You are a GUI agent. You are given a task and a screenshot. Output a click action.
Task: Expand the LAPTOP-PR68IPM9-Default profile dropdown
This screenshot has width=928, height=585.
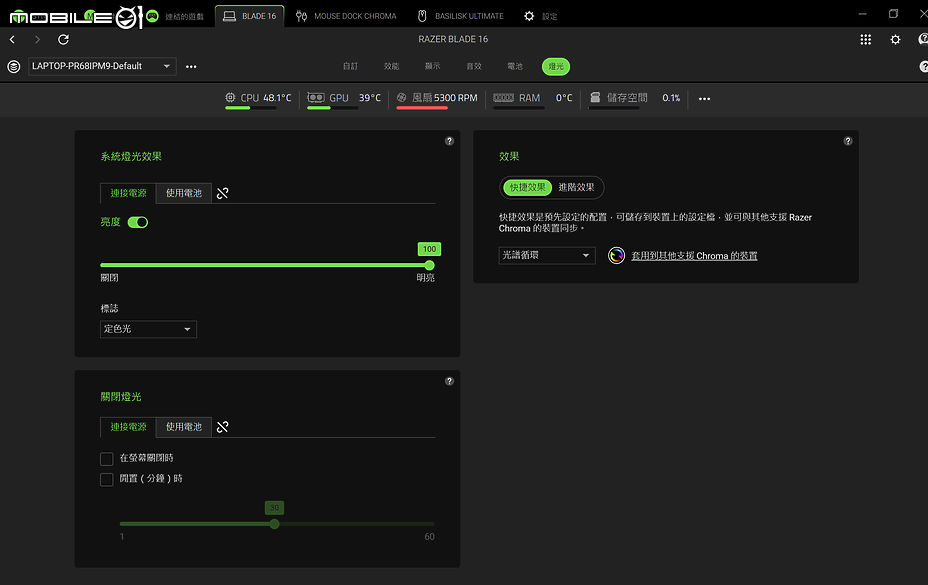pyautogui.click(x=102, y=66)
